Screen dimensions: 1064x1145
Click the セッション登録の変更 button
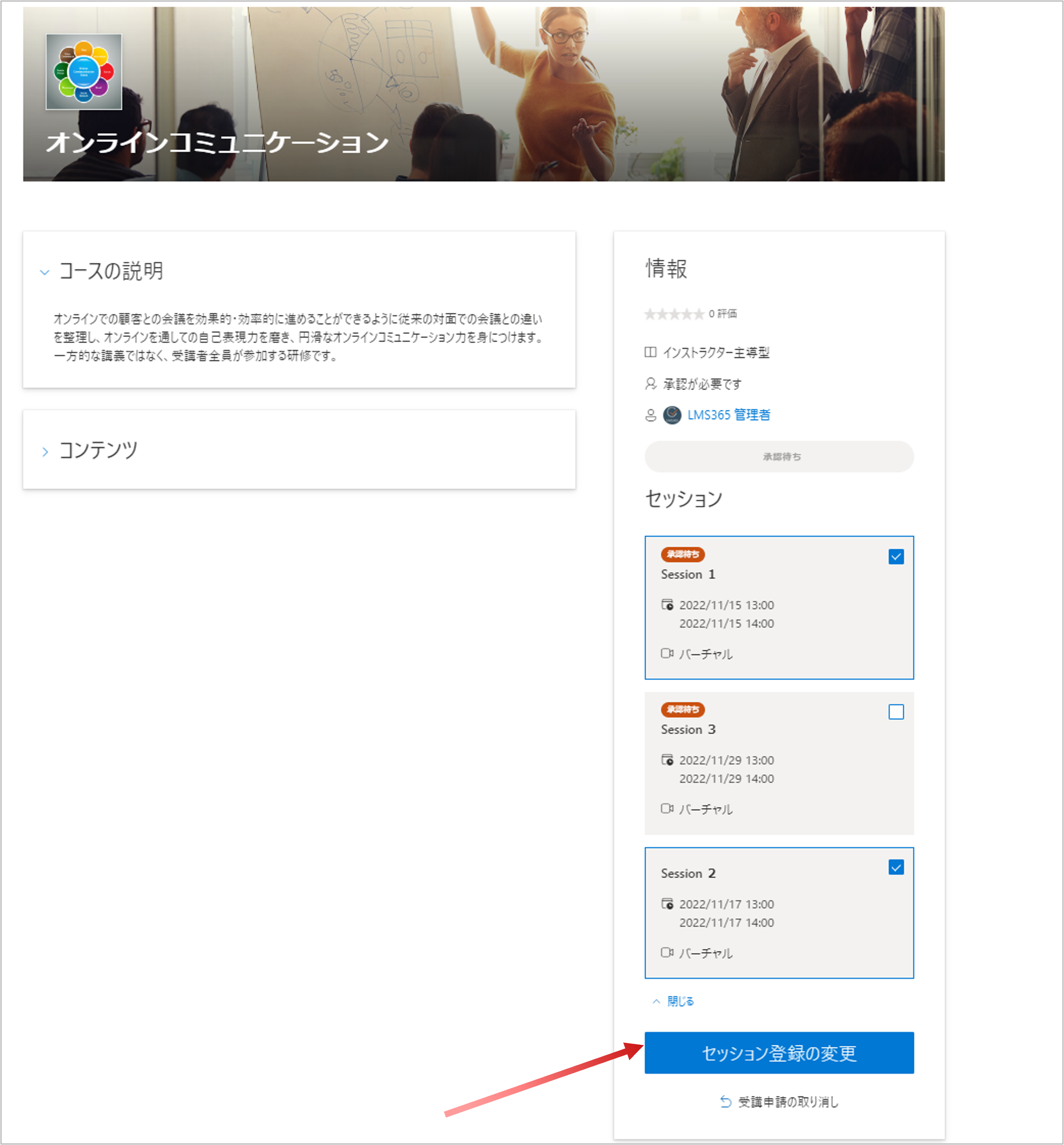pyautogui.click(x=779, y=1052)
